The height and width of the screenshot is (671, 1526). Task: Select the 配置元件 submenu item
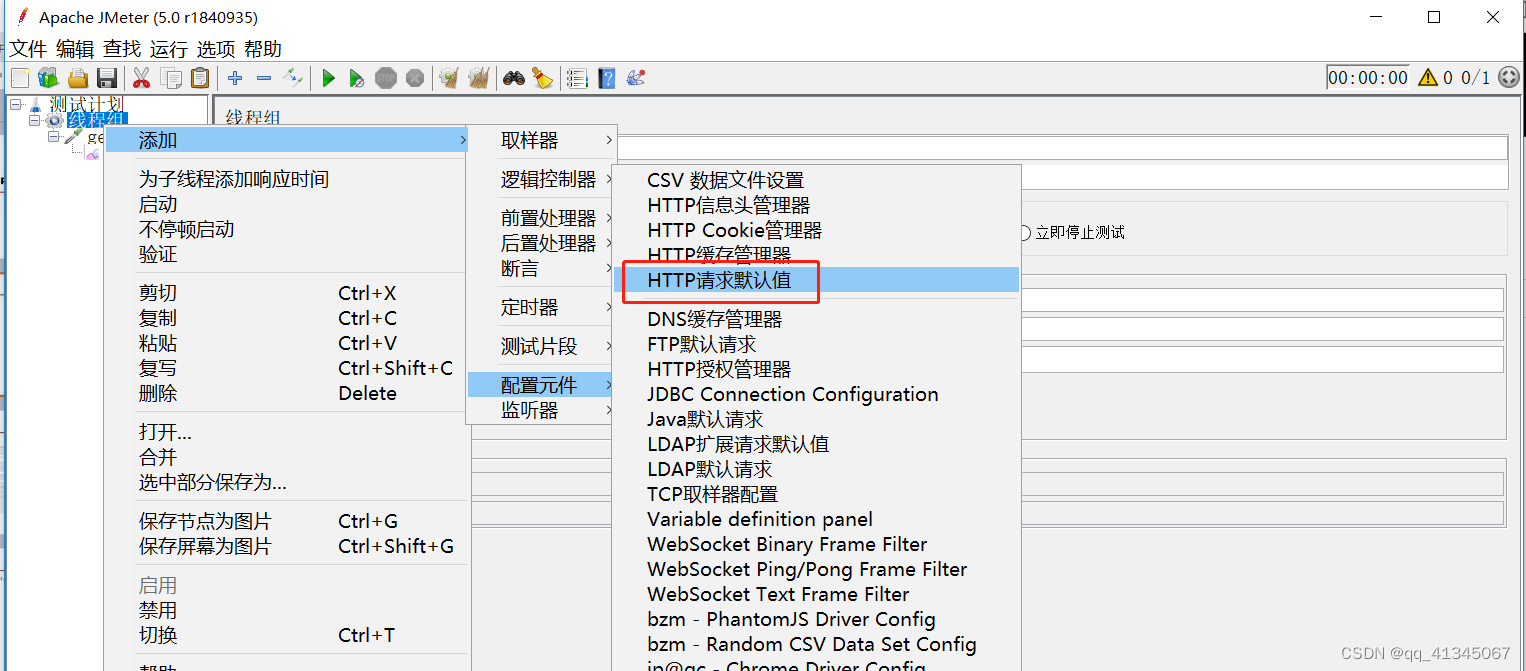tap(541, 385)
